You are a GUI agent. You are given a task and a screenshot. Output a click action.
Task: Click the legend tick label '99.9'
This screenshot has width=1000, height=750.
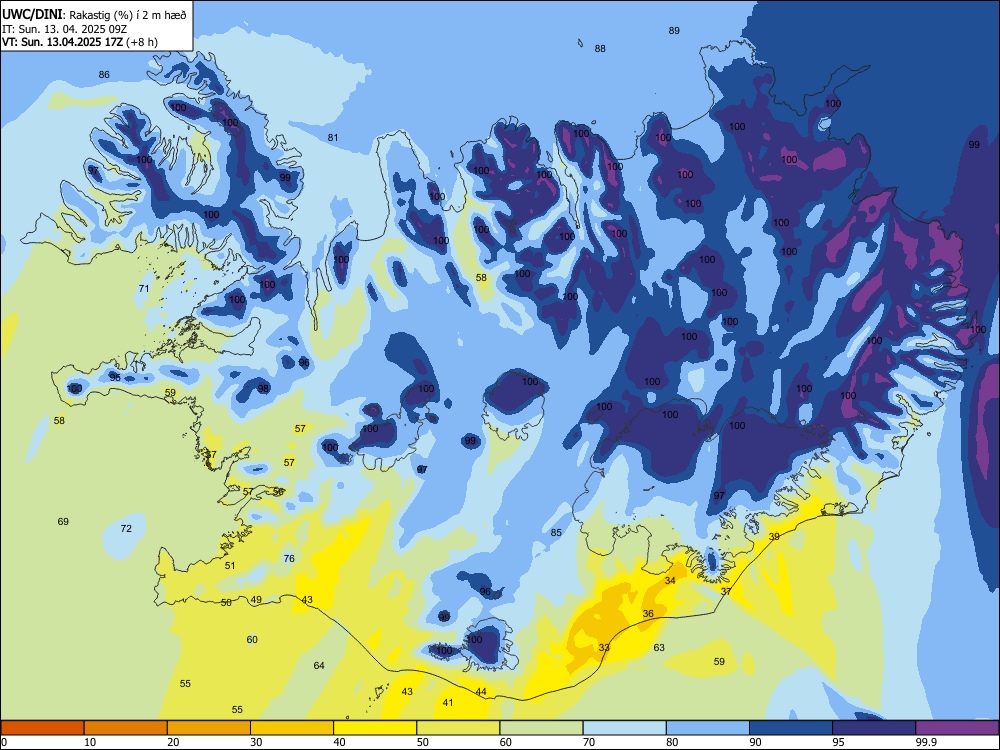[x=926, y=742]
